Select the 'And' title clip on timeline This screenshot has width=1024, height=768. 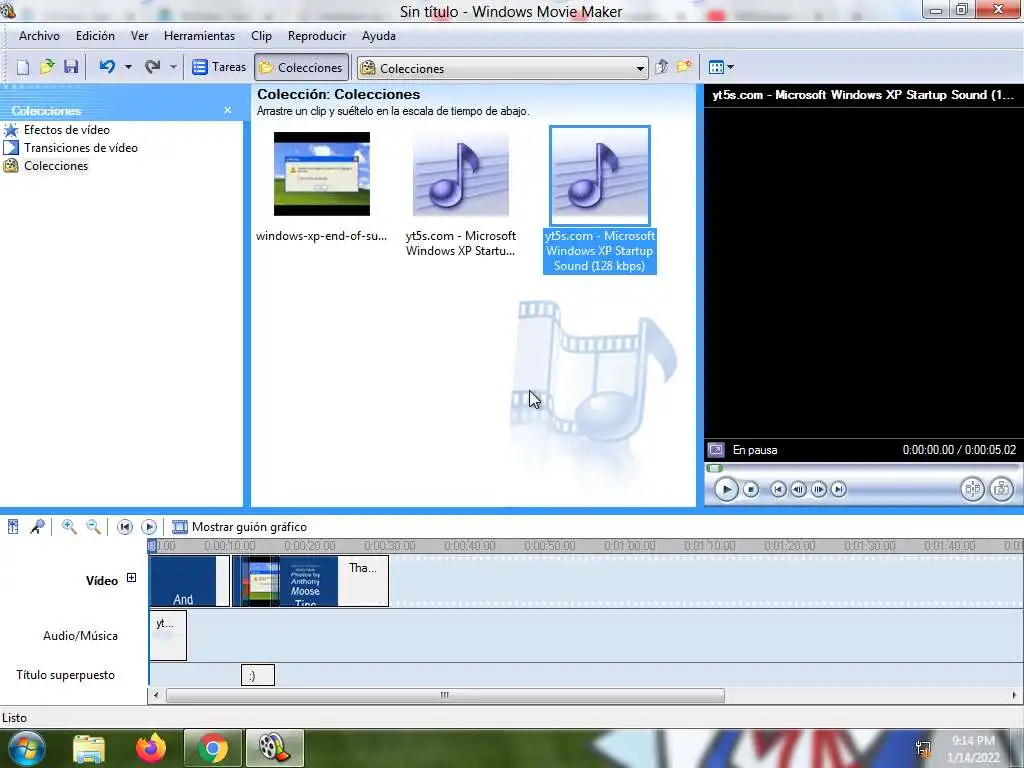coord(189,581)
